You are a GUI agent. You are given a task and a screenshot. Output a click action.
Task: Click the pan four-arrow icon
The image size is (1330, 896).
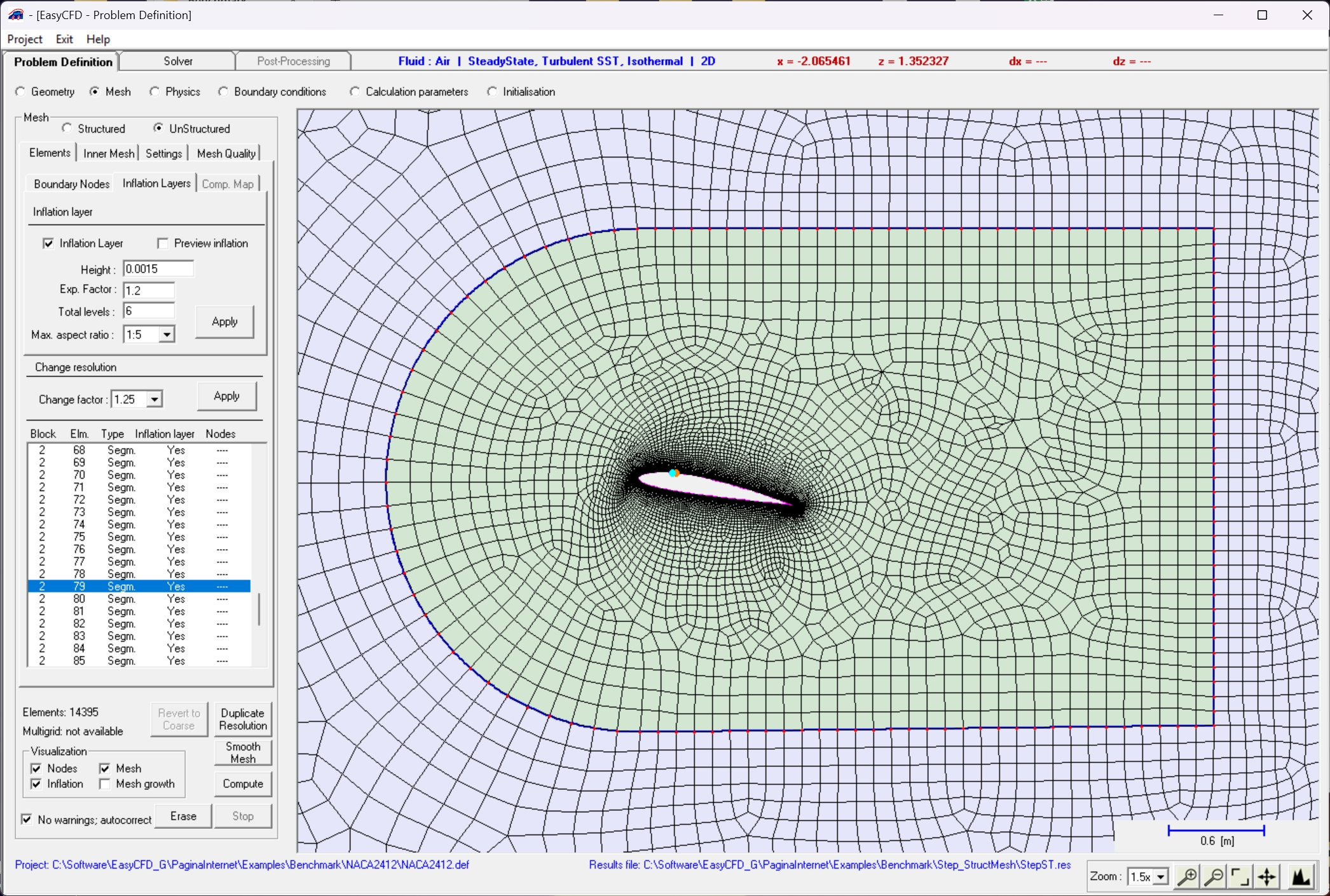tap(1266, 877)
